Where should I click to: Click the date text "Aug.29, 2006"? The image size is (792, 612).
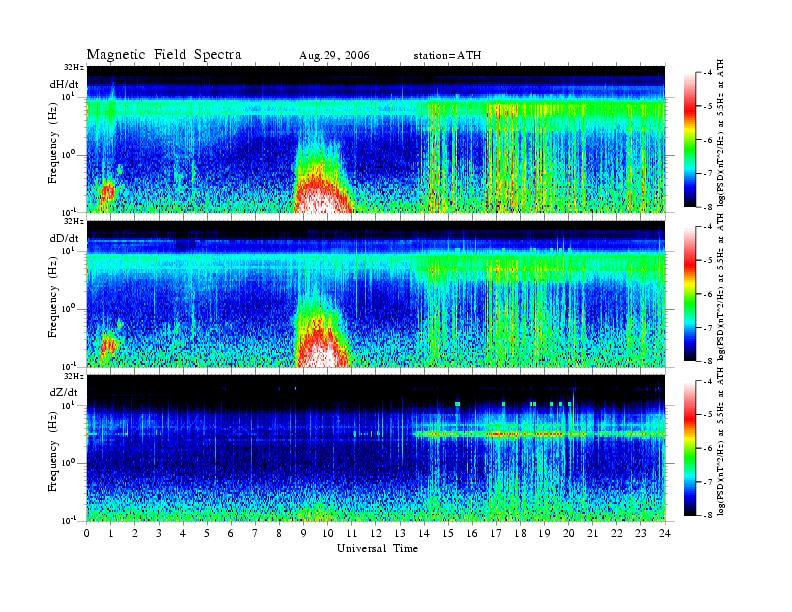pyautogui.click(x=334, y=56)
